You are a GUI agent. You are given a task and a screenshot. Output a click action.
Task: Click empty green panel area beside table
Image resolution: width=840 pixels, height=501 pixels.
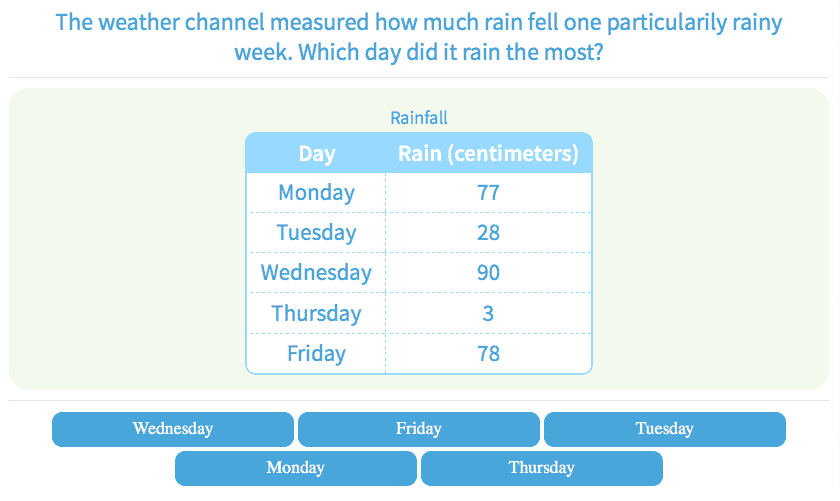[120, 250]
